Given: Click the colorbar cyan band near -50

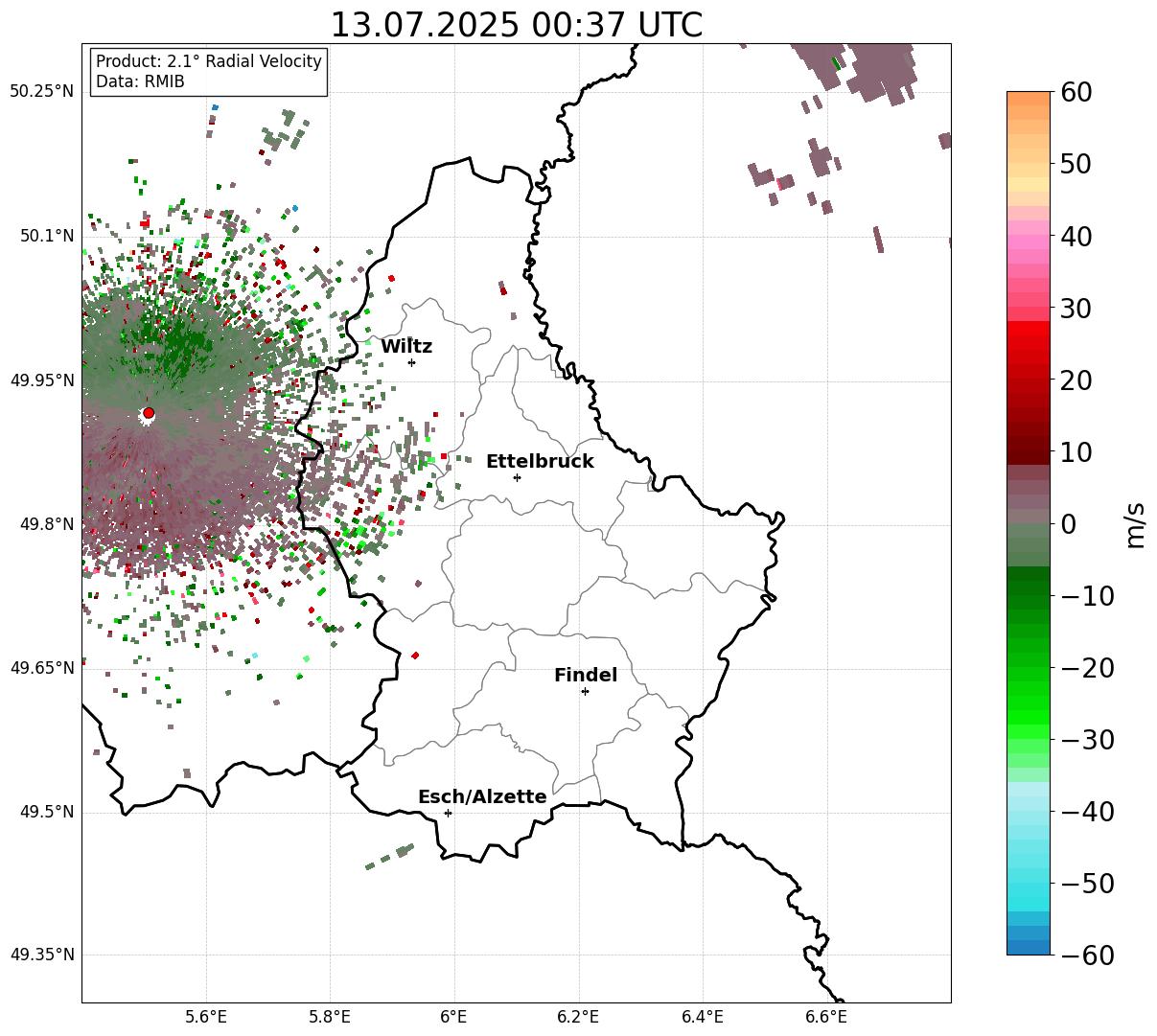Looking at the screenshot, I should (1029, 884).
